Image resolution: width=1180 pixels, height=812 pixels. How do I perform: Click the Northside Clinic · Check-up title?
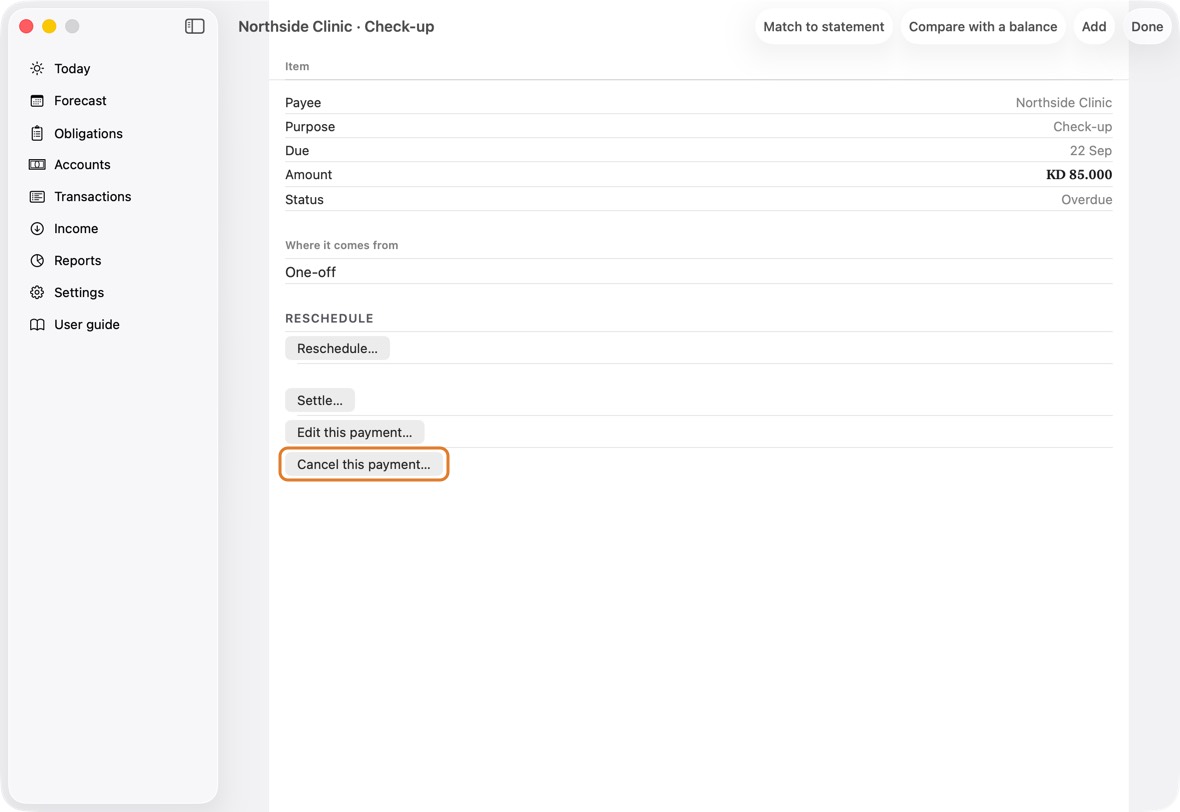point(336,26)
